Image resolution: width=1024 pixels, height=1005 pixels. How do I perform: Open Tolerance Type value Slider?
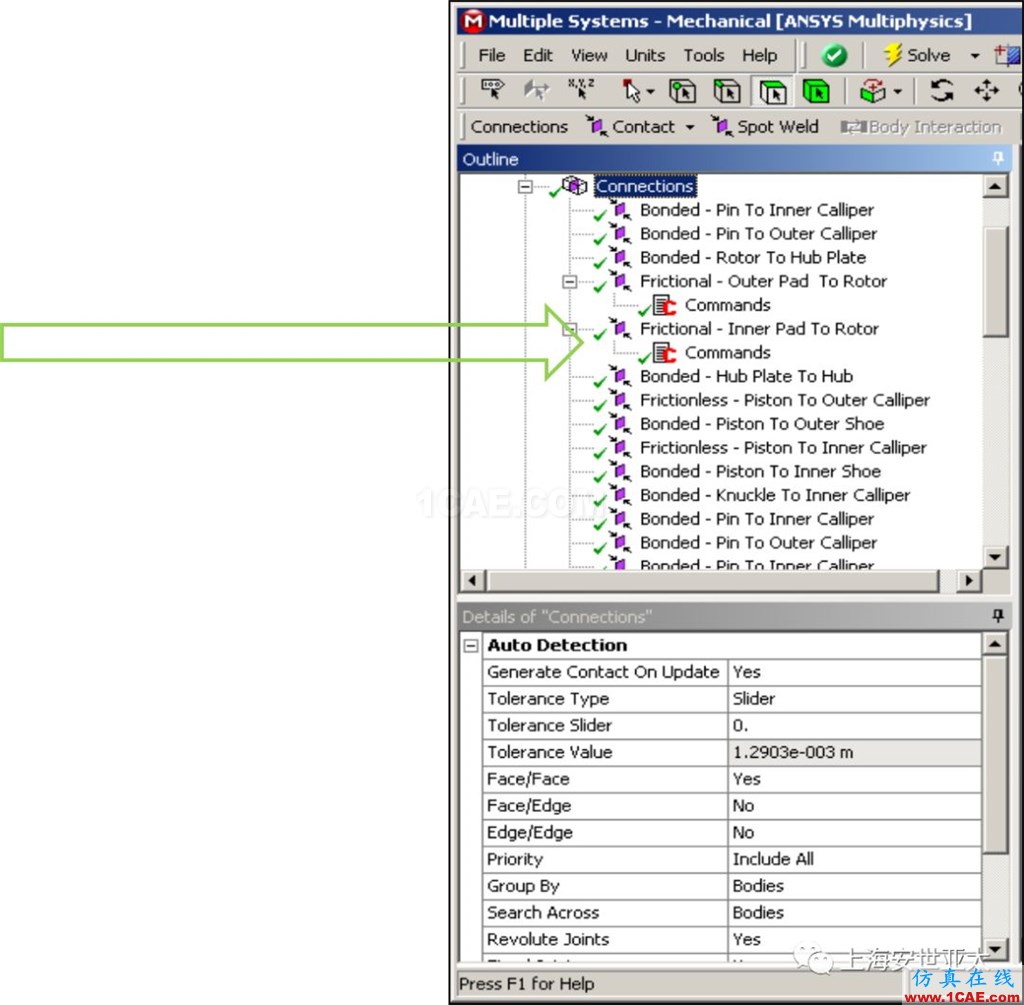click(x=854, y=699)
